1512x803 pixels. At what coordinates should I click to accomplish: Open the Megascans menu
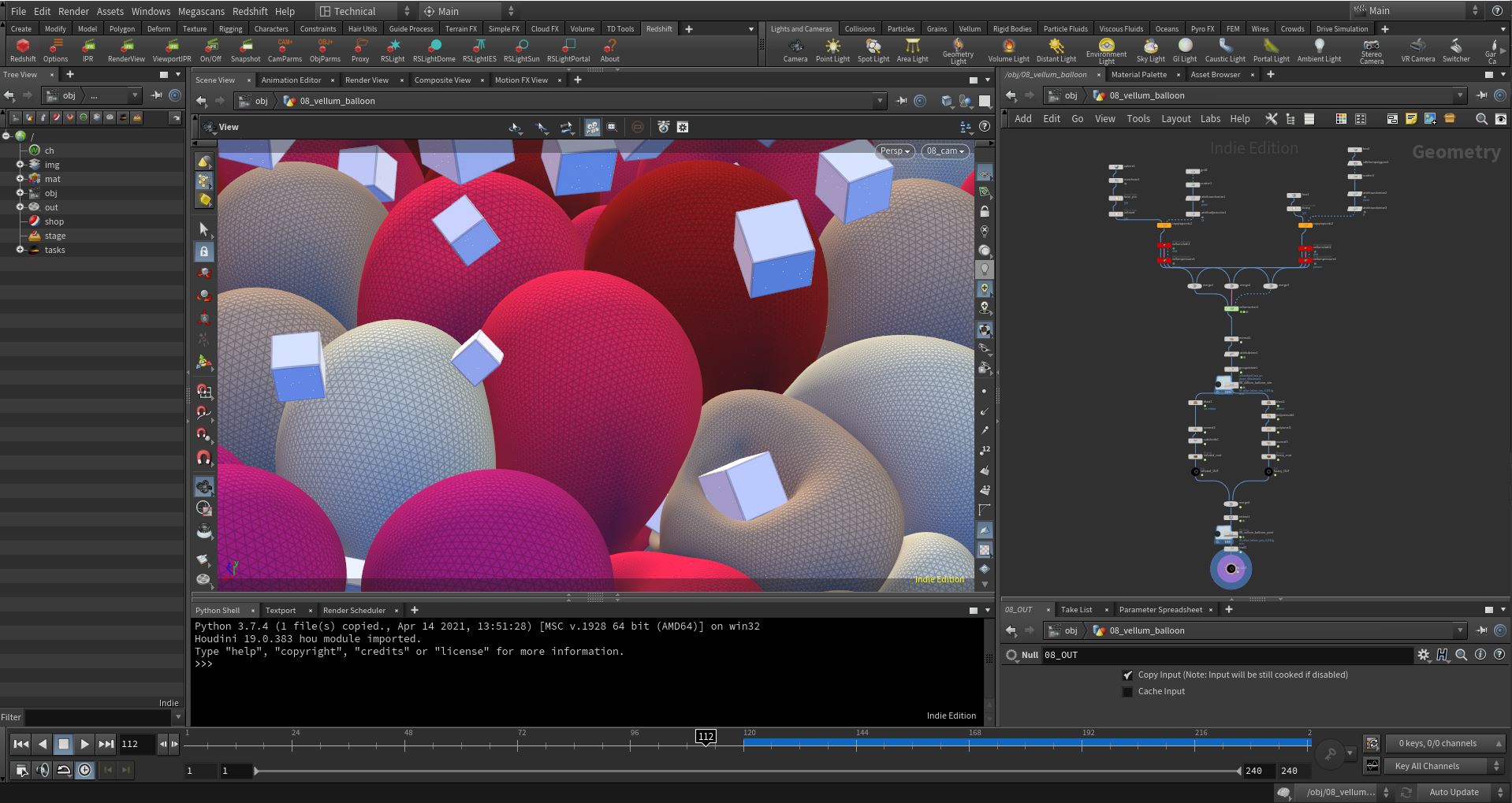click(x=201, y=11)
